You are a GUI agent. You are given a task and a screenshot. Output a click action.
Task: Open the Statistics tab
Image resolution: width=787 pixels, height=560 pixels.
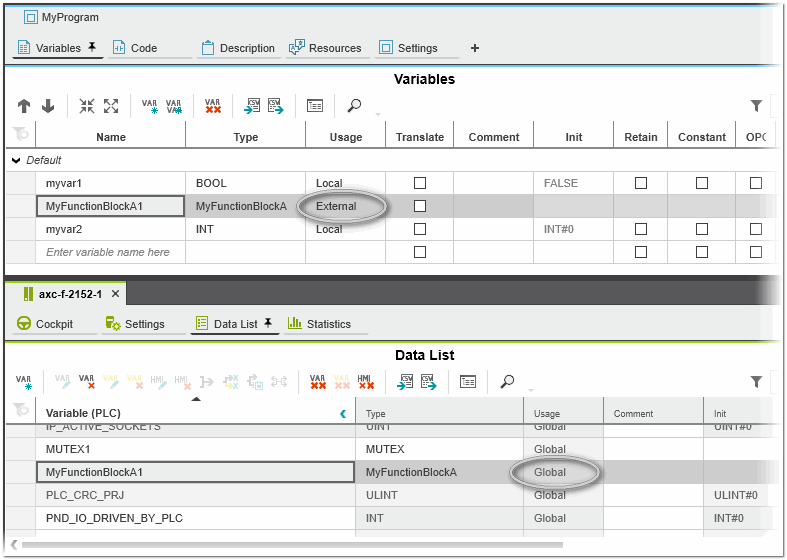319,324
